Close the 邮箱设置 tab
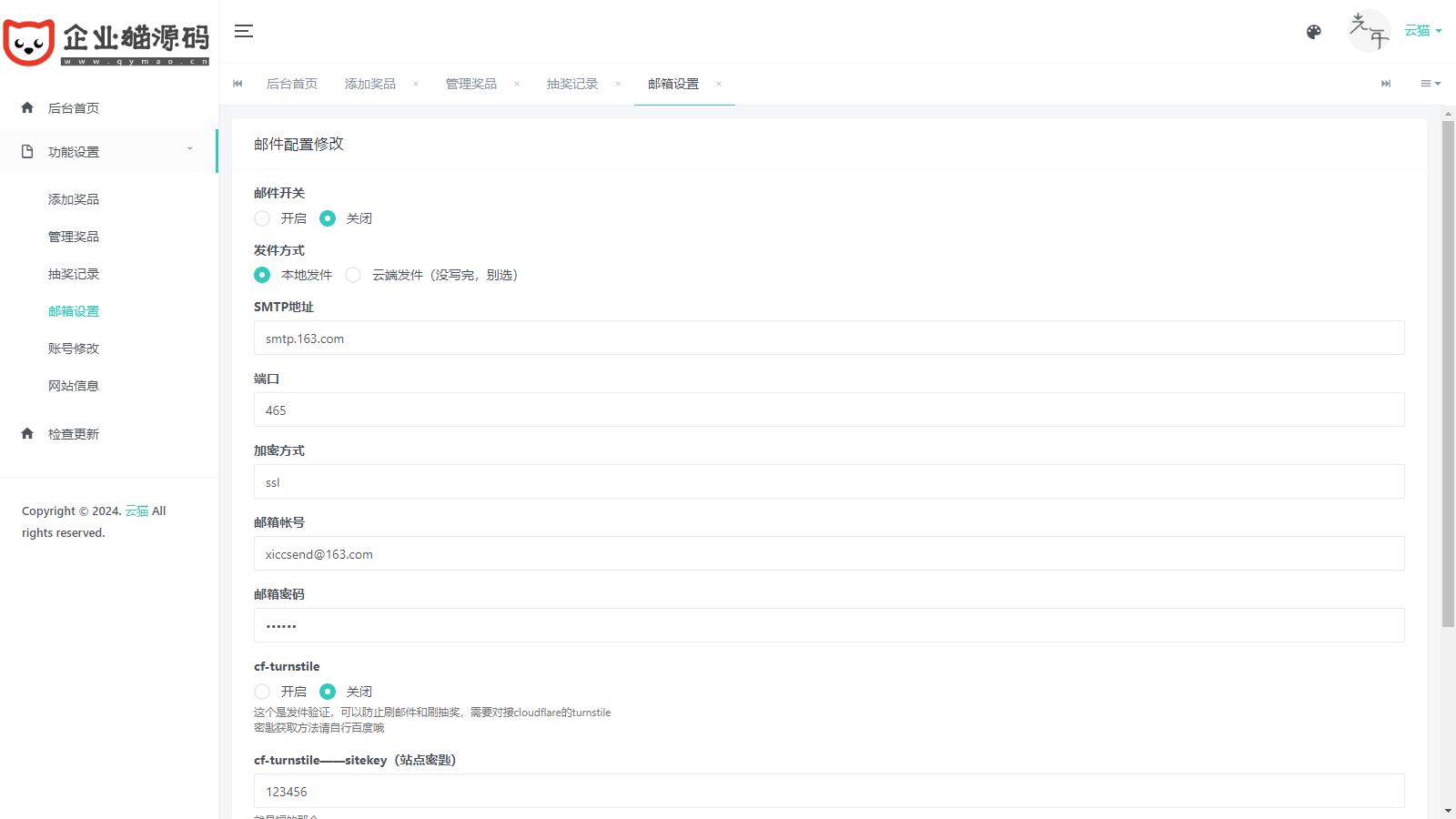Screen dimensions: 1456x819 click(719, 84)
